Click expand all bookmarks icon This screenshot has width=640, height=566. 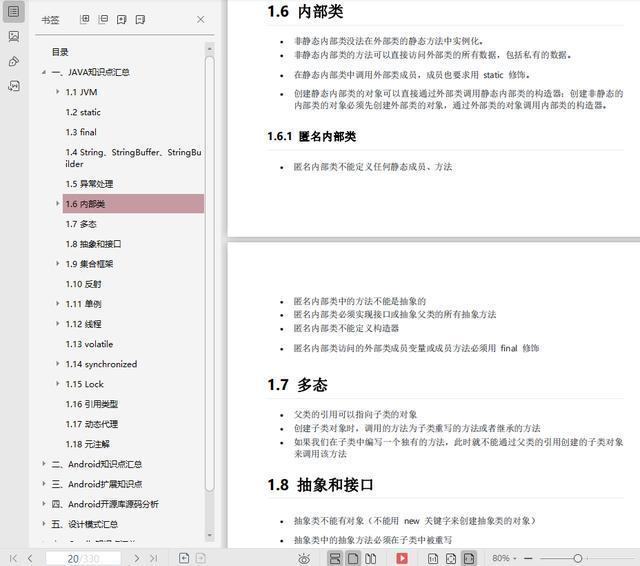point(84,19)
